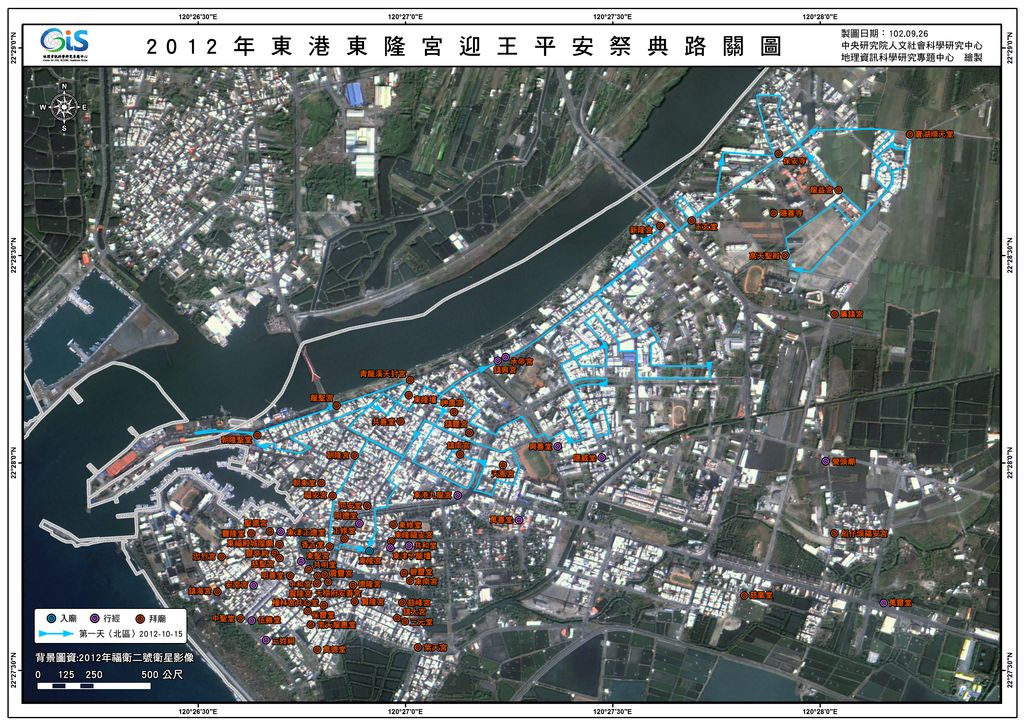
Task: Select the orange 拜廟 legend symbol
Action: coord(140,617)
